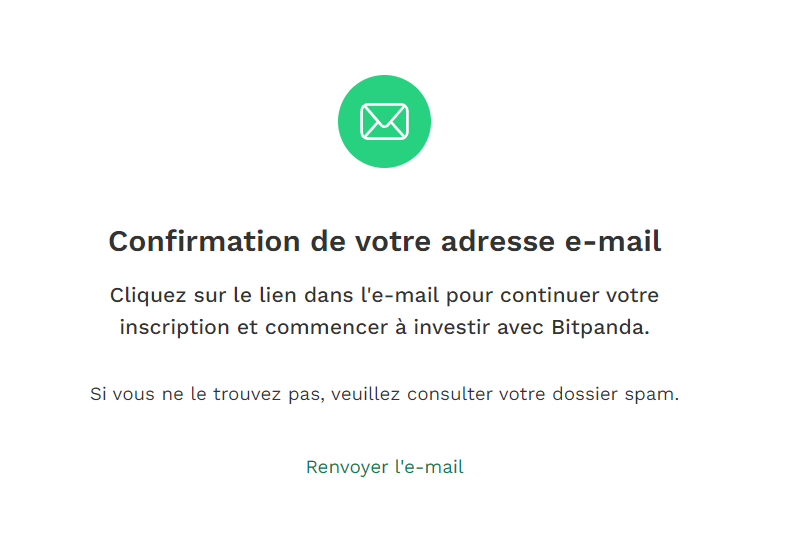Click the heading Confirmation de votre adresse e-mail

click(384, 242)
